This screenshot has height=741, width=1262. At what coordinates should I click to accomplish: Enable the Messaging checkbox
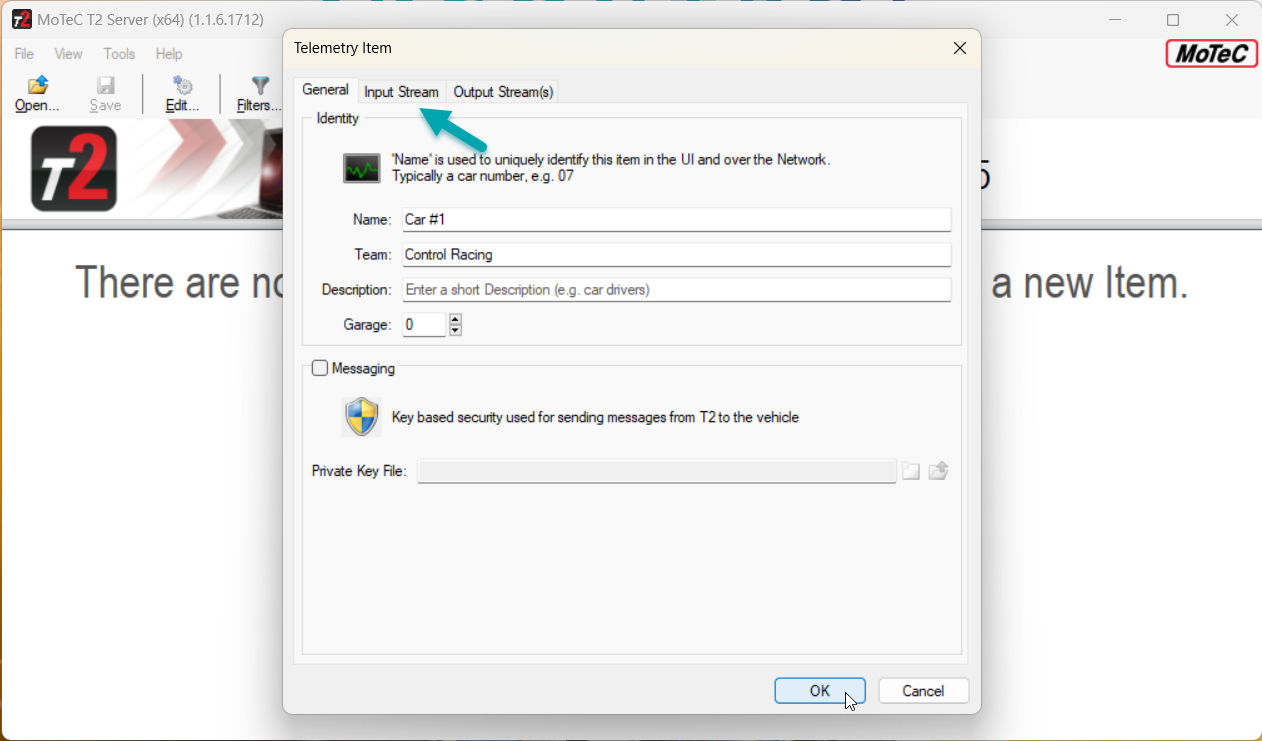(x=320, y=368)
